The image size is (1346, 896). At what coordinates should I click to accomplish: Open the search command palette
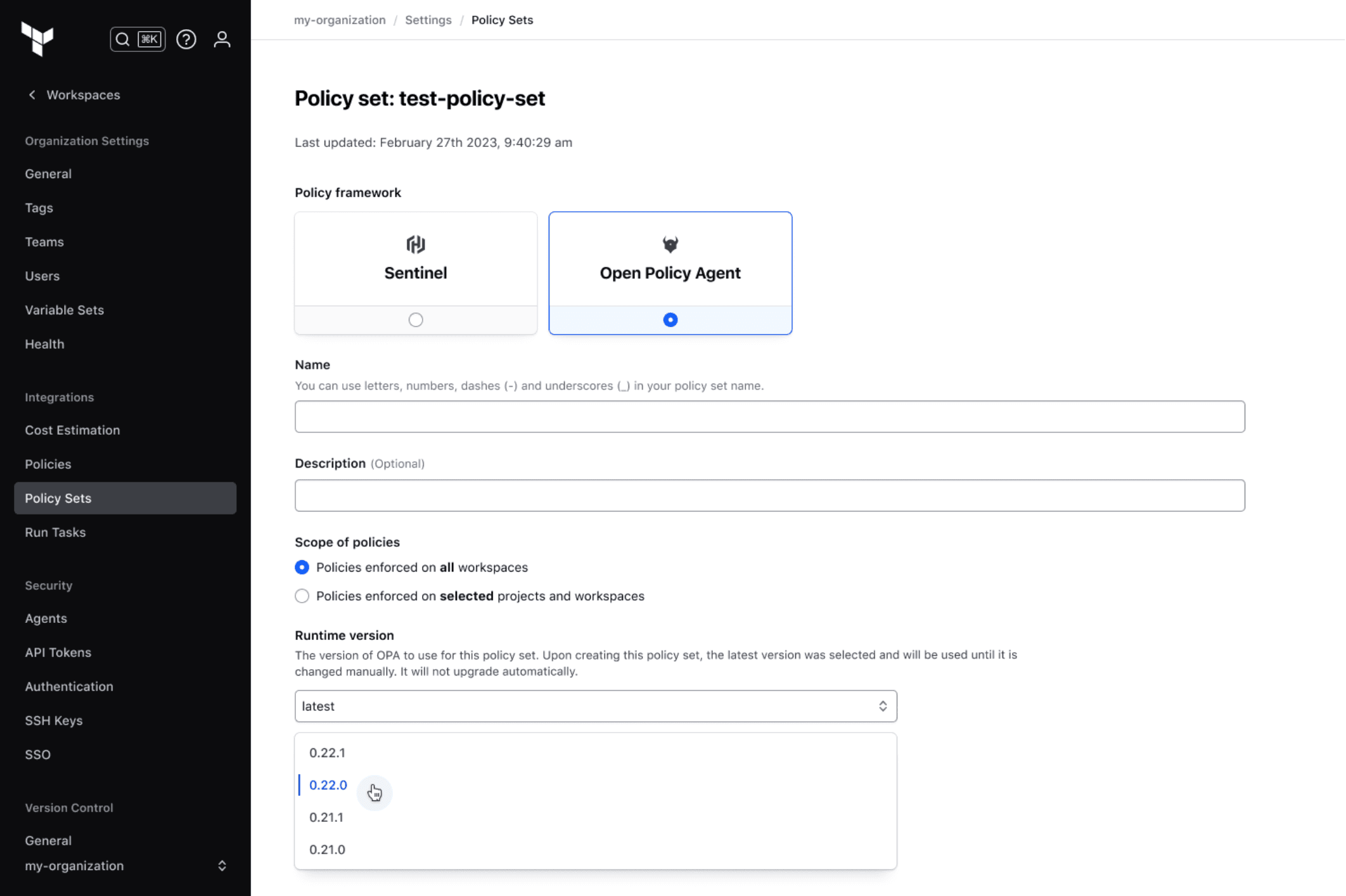[x=138, y=39]
